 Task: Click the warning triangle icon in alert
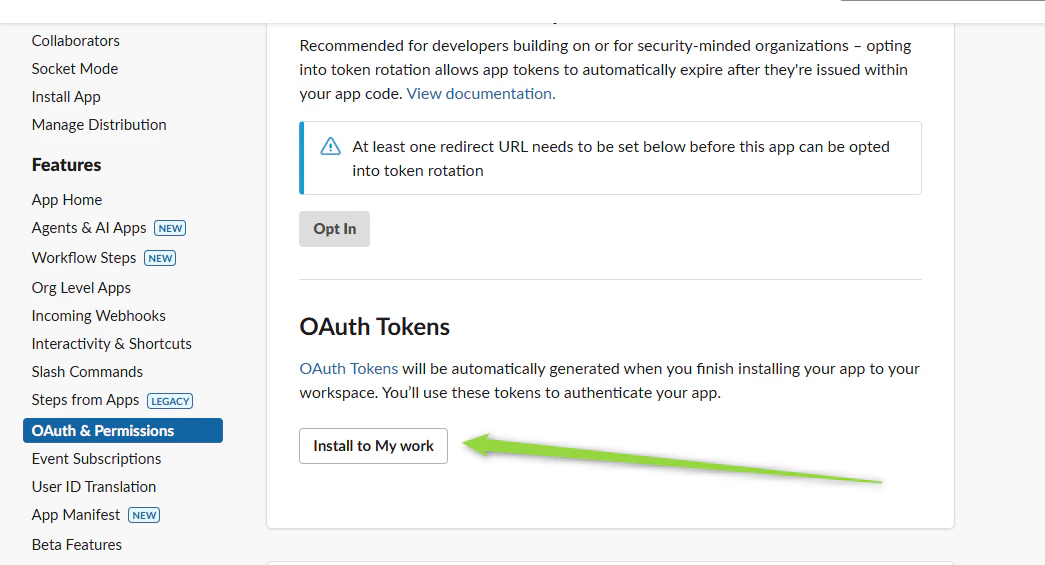tap(331, 147)
